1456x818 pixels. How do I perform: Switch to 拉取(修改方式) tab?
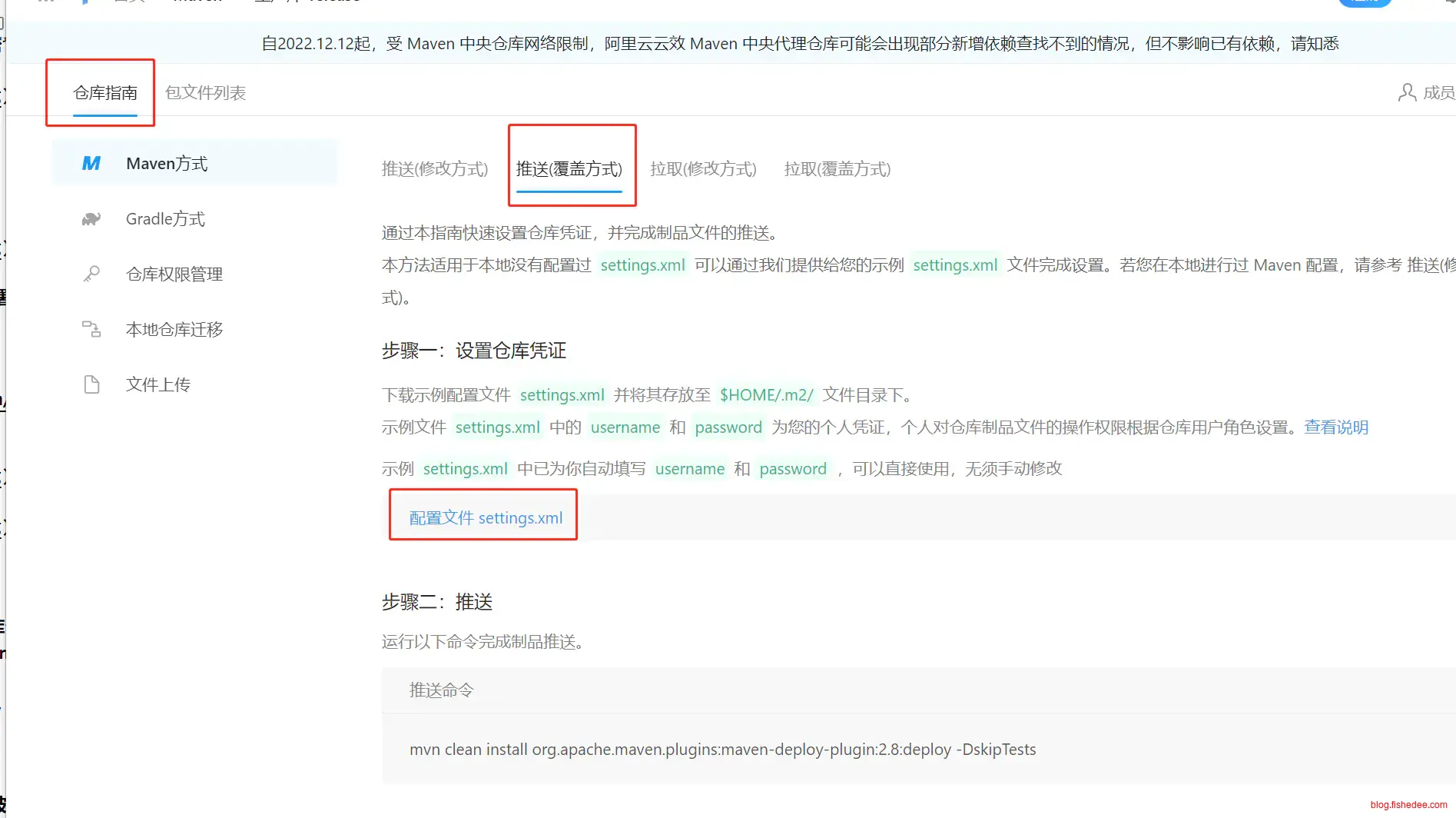point(703,169)
